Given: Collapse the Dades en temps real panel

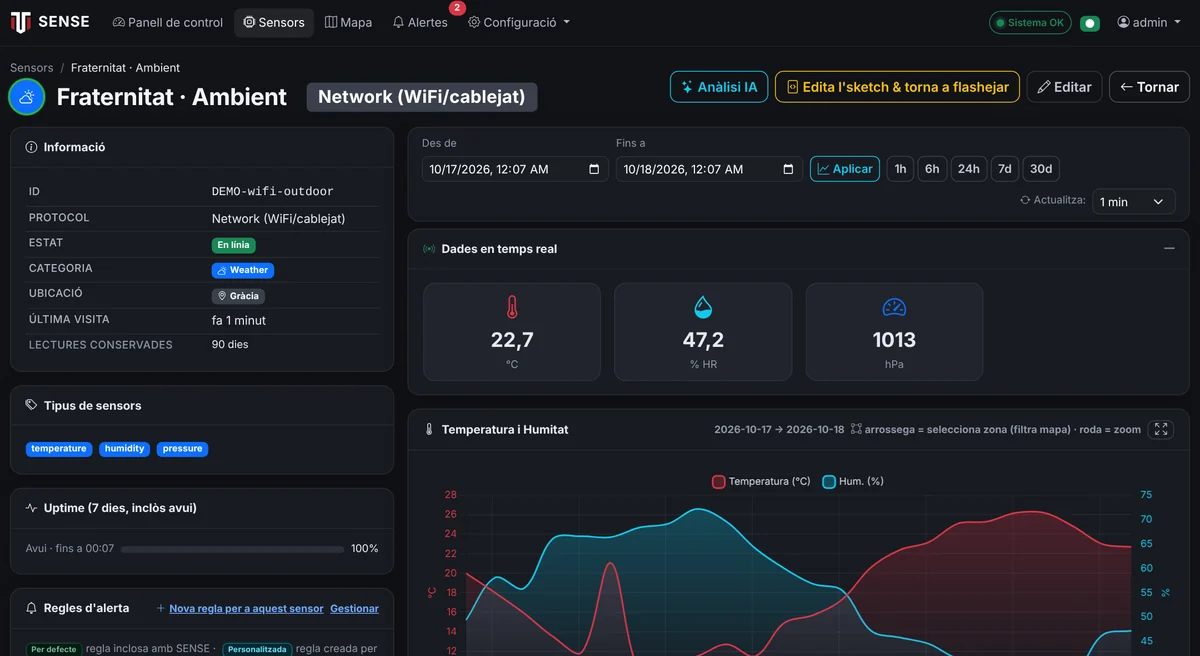Looking at the screenshot, I should pyautogui.click(x=1169, y=249).
